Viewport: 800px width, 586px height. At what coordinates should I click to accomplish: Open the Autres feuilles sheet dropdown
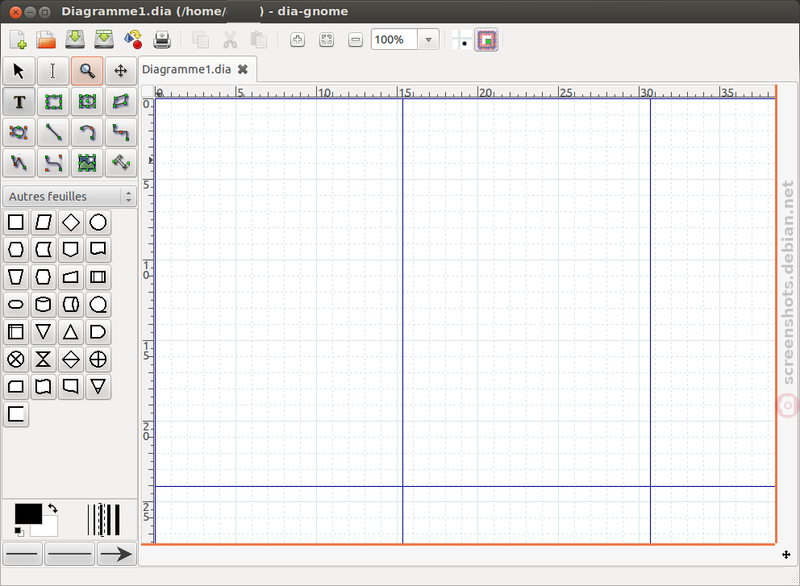tap(70, 196)
